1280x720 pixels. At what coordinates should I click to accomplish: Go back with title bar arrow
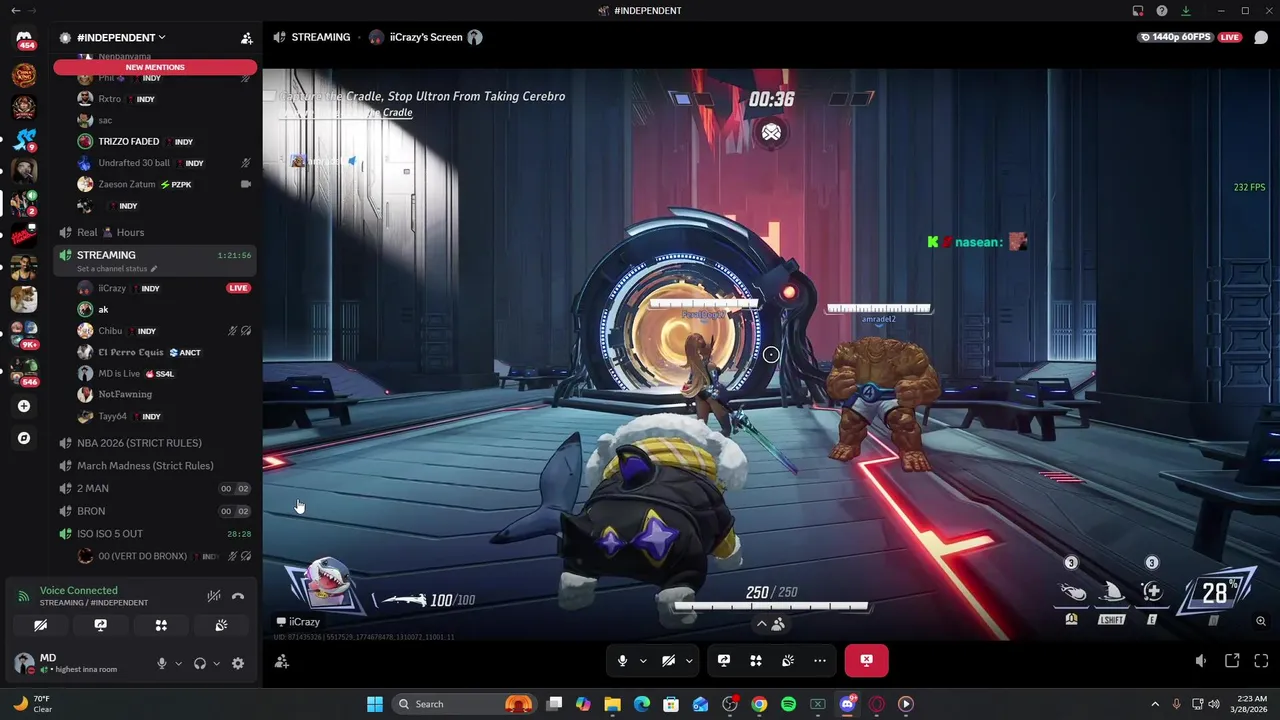point(15,10)
